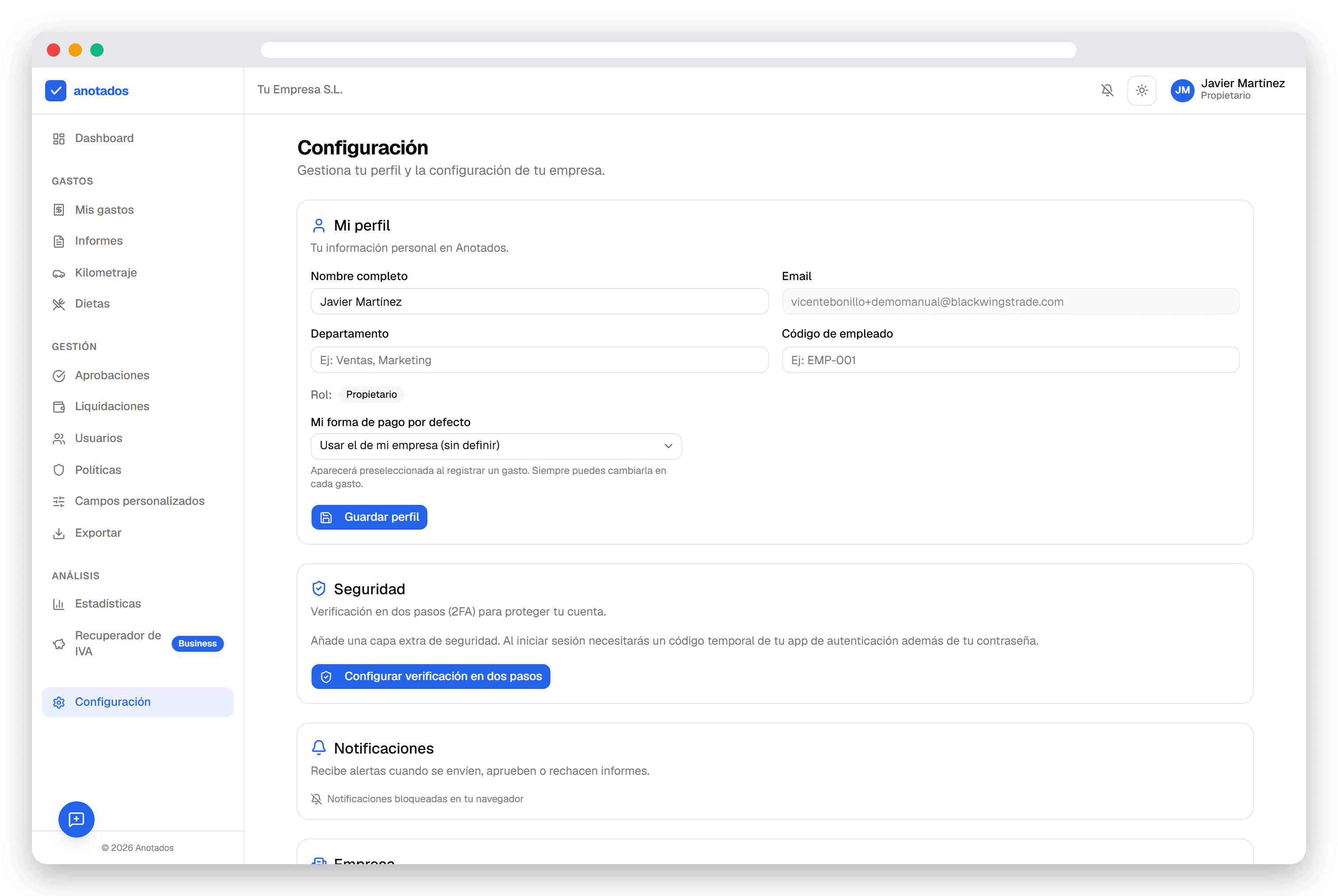Viewport: 1338px width, 896px height.
Task: Click the Estadísticas bar chart icon
Action: coord(59,604)
